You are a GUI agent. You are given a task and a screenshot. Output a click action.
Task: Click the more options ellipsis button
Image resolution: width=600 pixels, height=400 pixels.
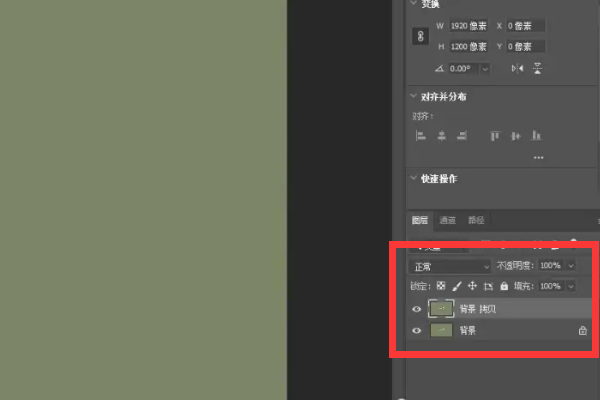coord(539,157)
